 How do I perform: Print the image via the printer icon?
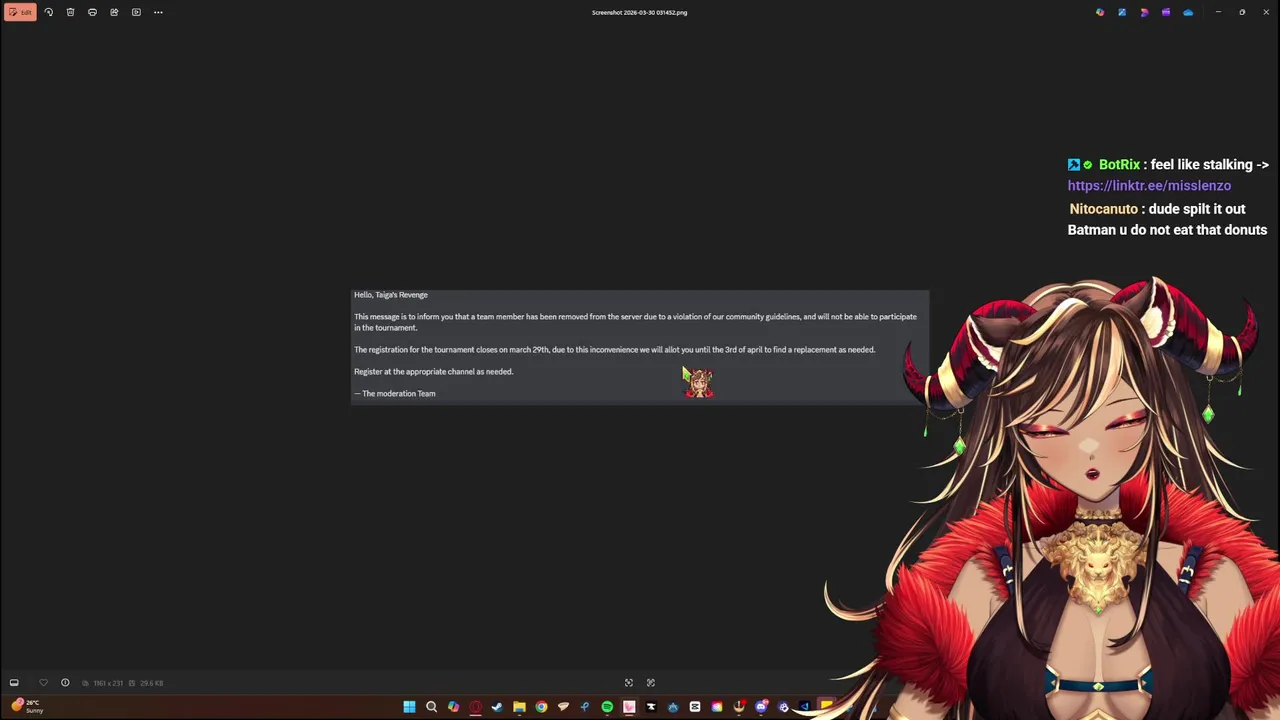click(x=92, y=12)
